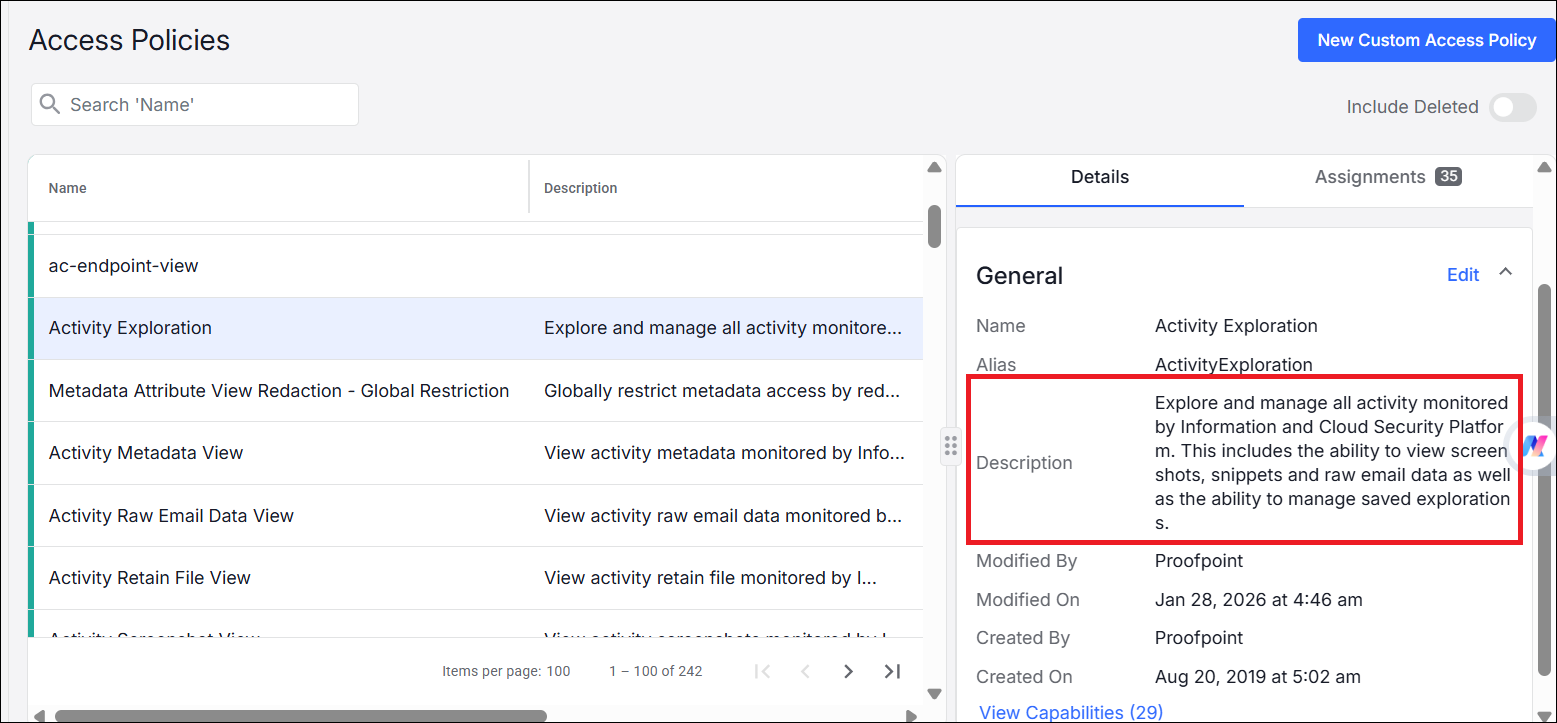This screenshot has width=1557, height=723.
Task: Click the search magnifier icon
Action: [x=50, y=105]
